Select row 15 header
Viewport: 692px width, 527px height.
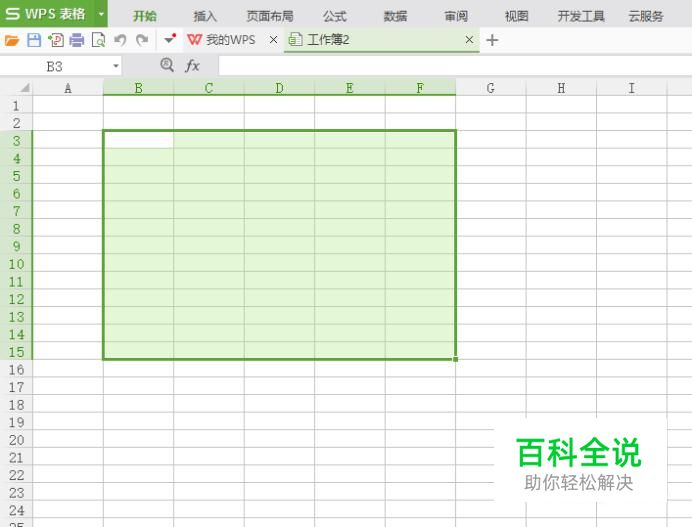[x=16, y=352]
